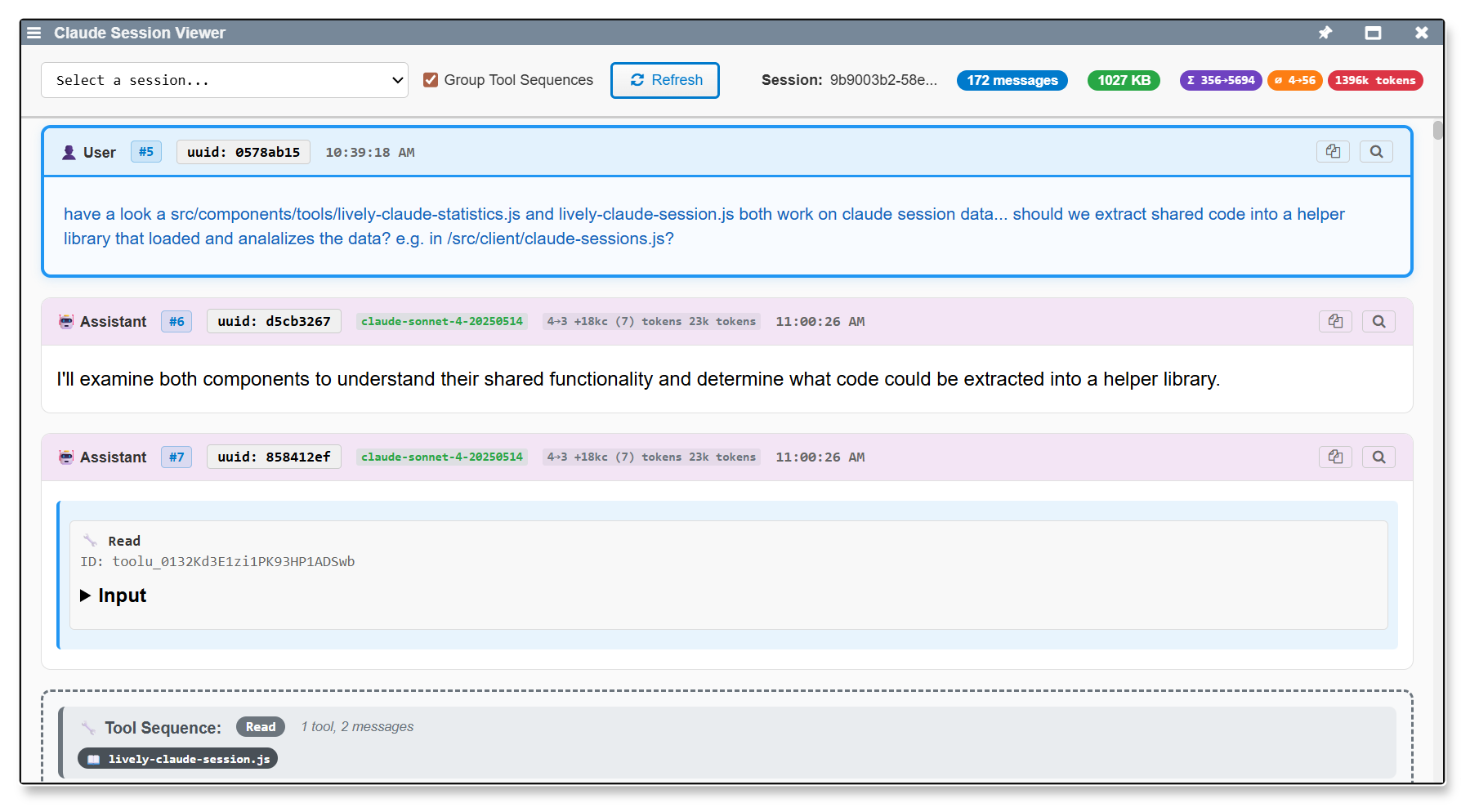Image resolution: width=1470 pixels, height=812 pixels.
Task: Uncheck Group Tool Sequences checkbox
Action: pyautogui.click(x=431, y=80)
